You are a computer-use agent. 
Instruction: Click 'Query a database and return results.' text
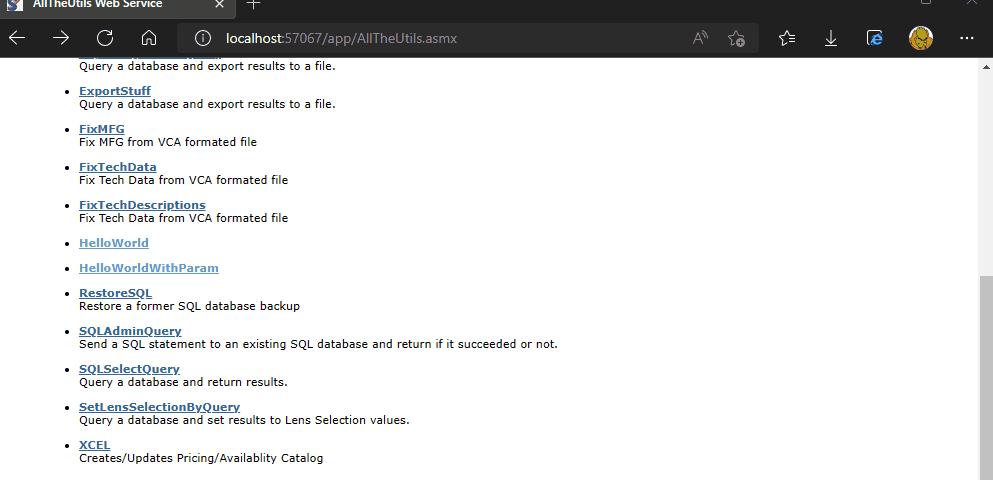coord(183,382)
